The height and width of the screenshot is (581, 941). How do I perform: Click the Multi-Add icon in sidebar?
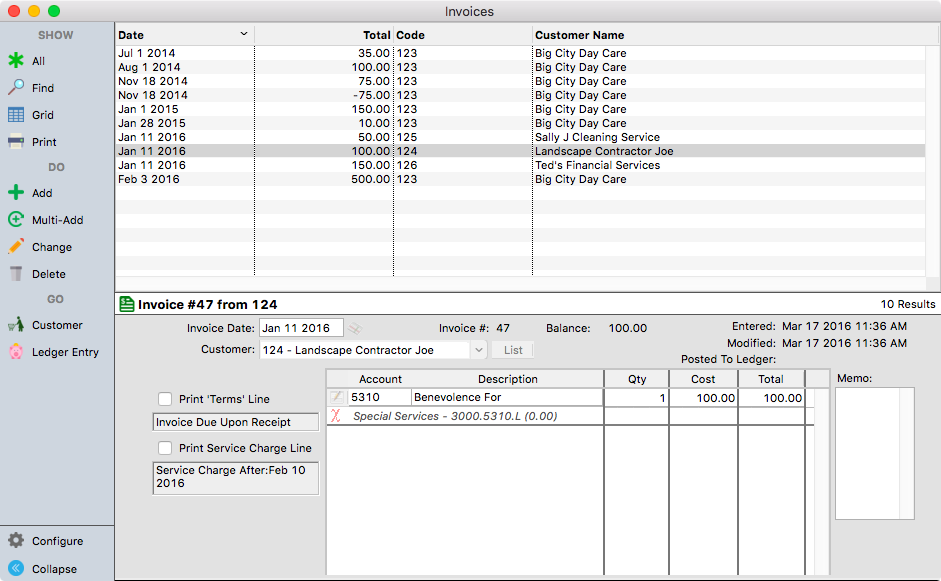pos(16,220)
